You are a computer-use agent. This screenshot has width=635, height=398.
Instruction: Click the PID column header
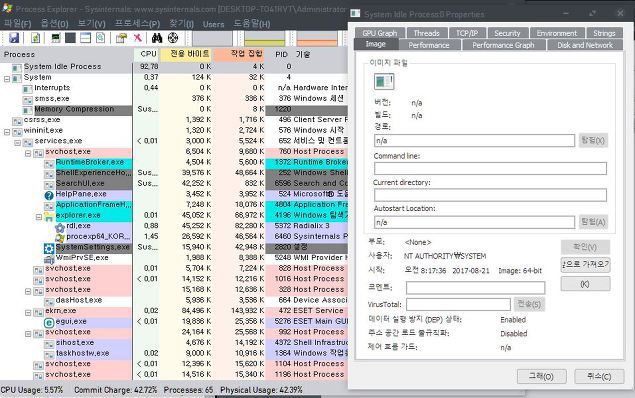pos(281,55)
